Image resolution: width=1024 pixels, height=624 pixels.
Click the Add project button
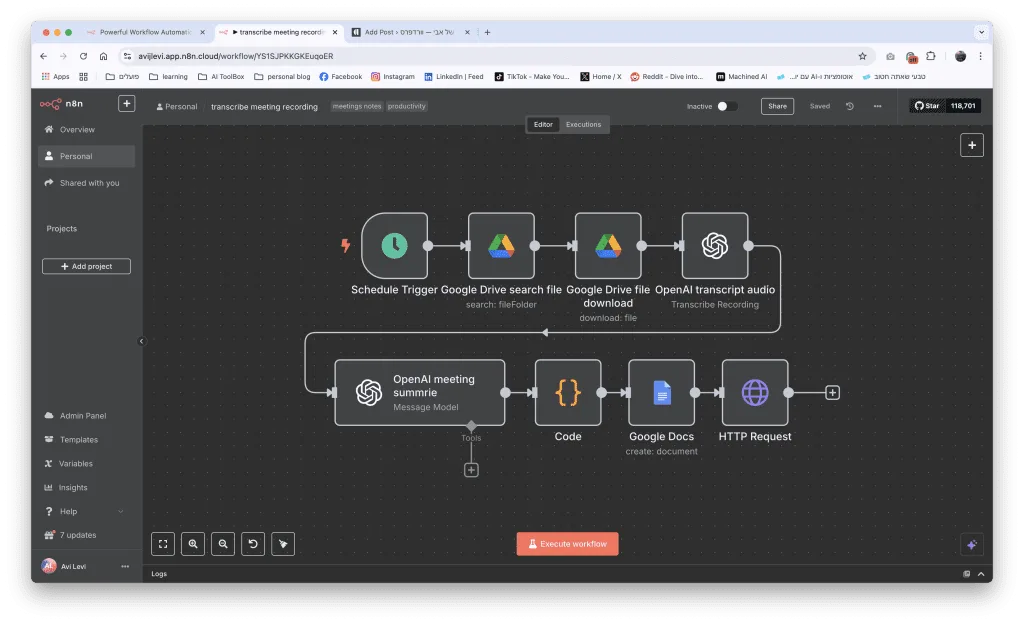coord(86,266)
